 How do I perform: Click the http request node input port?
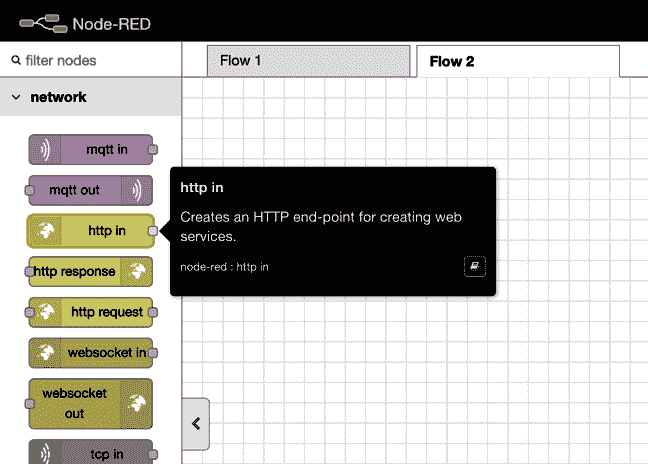click(x=29, y=312)
